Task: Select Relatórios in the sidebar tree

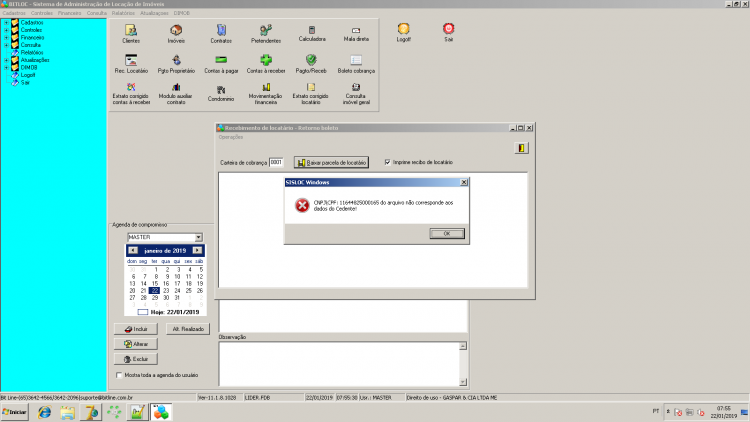Action: (32, 53)
